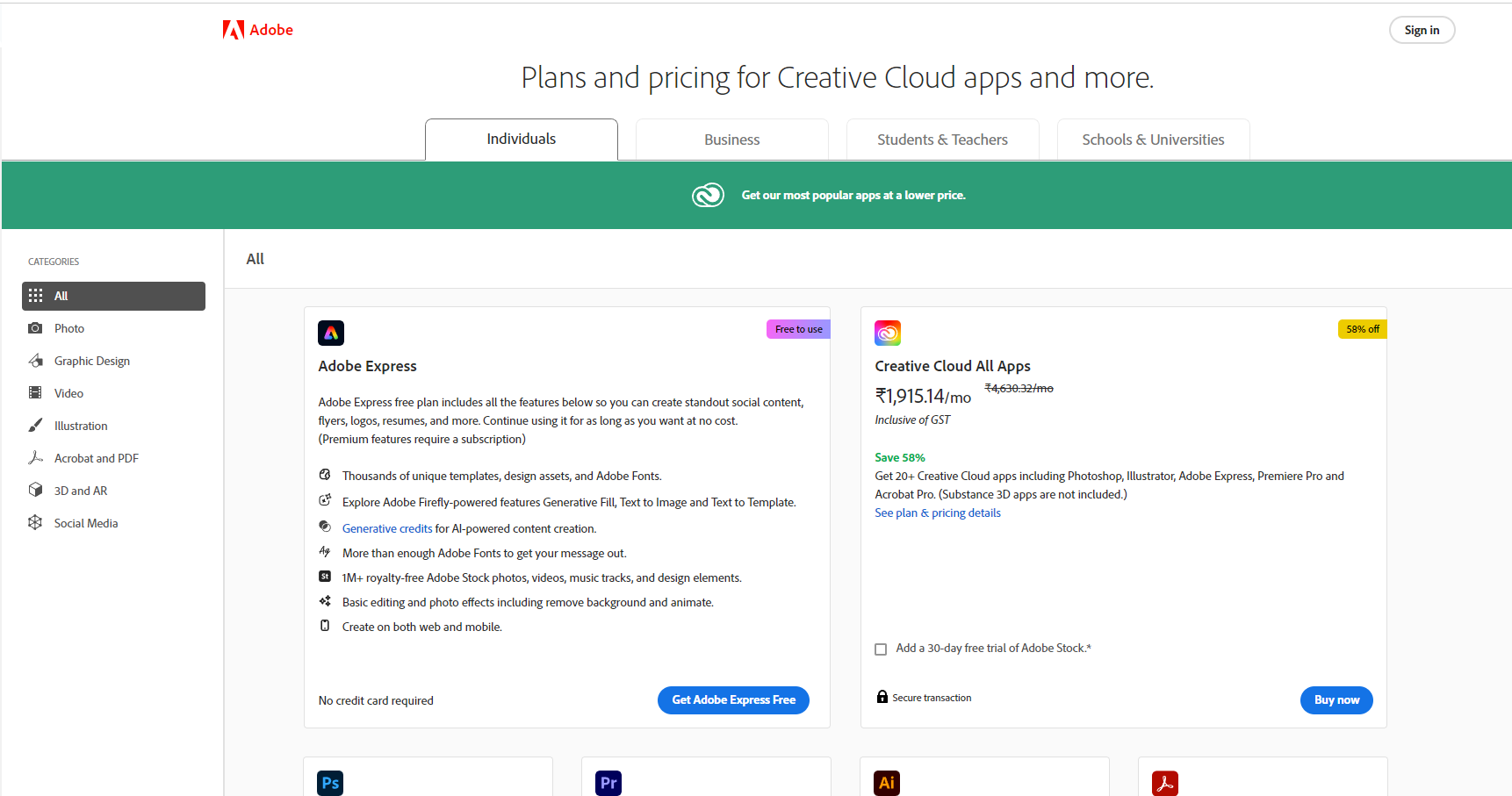1512x796 pixels.
Task: Select the Individuals tab
Action: [522, 140]
